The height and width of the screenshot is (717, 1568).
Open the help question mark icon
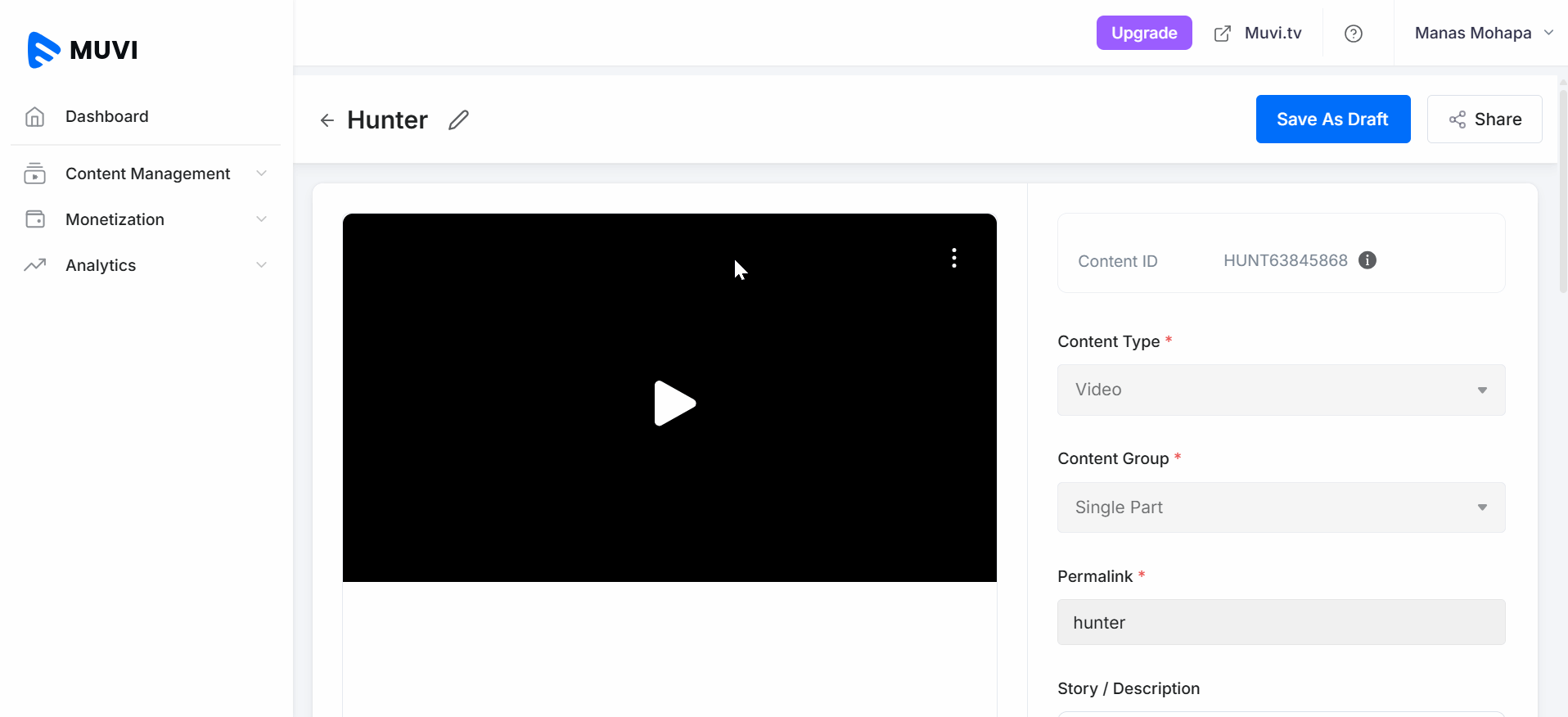coord(1353,34)
